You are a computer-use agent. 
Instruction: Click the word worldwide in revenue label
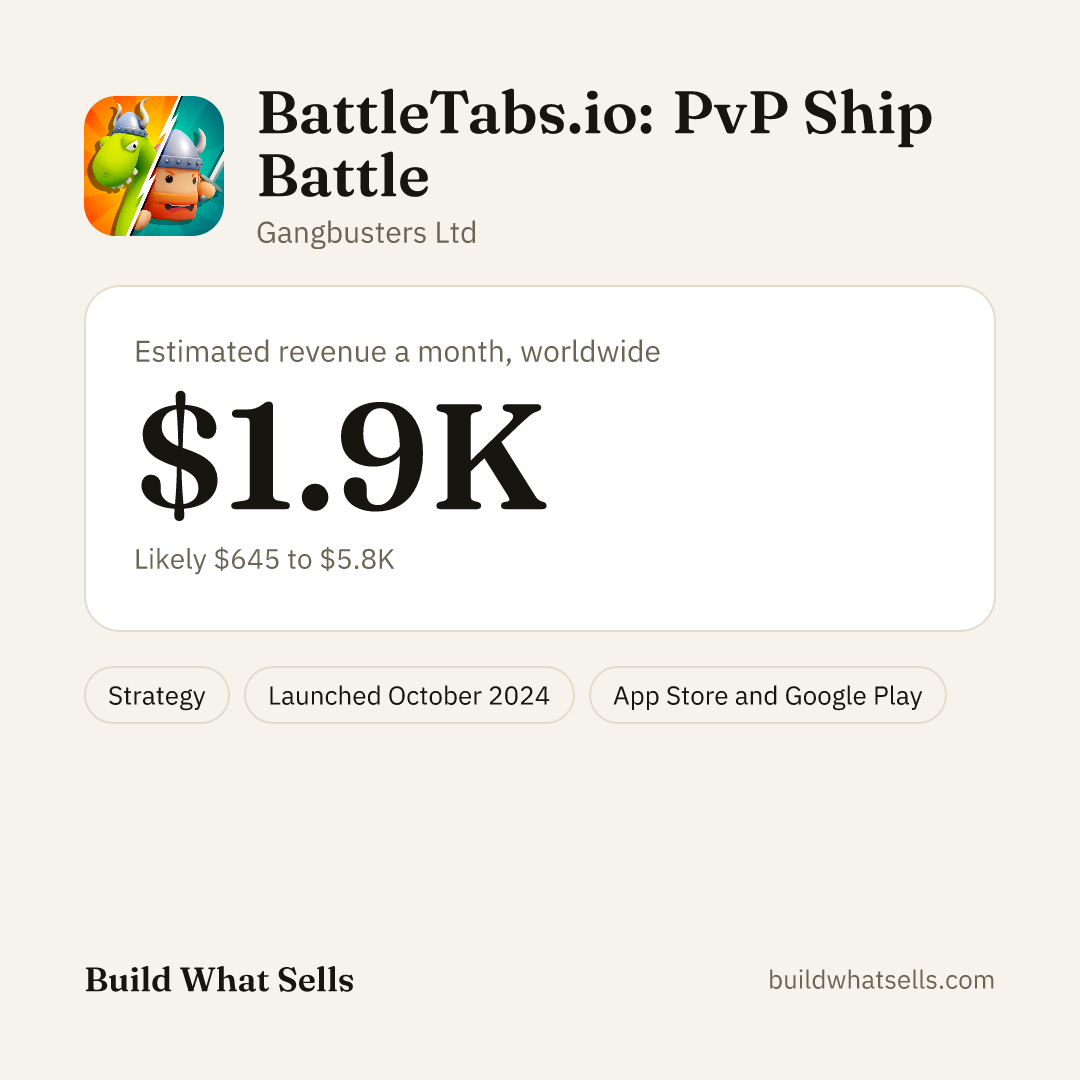(x=590, y=352)
